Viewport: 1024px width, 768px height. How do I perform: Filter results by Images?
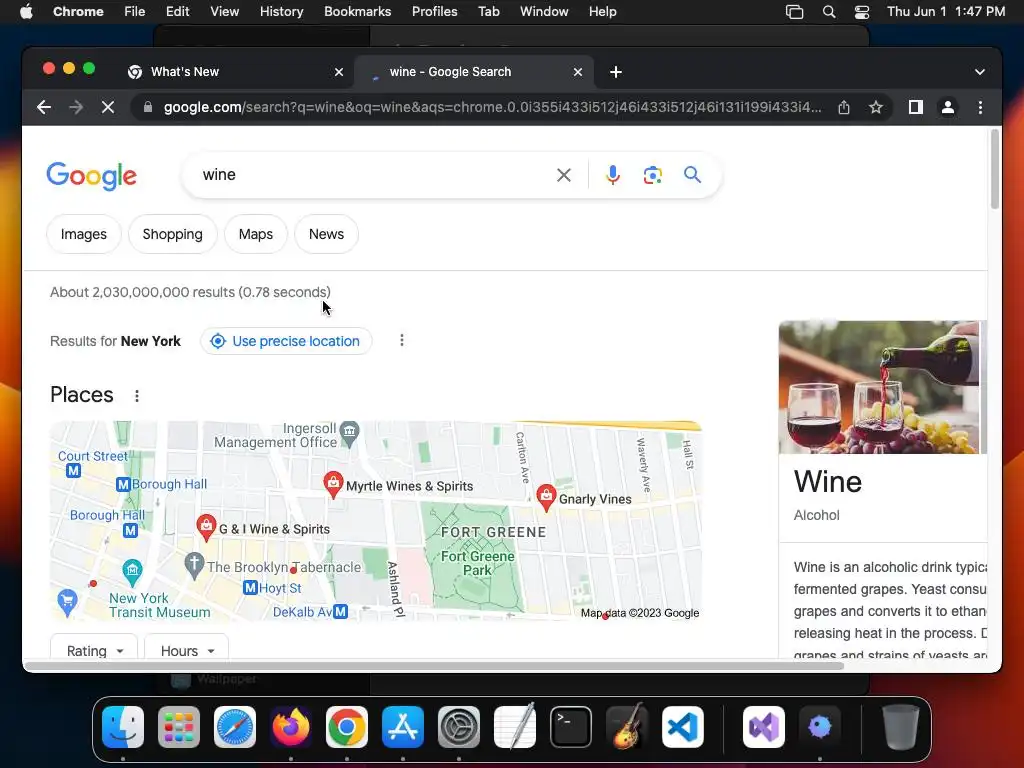[x=84, y=234]
